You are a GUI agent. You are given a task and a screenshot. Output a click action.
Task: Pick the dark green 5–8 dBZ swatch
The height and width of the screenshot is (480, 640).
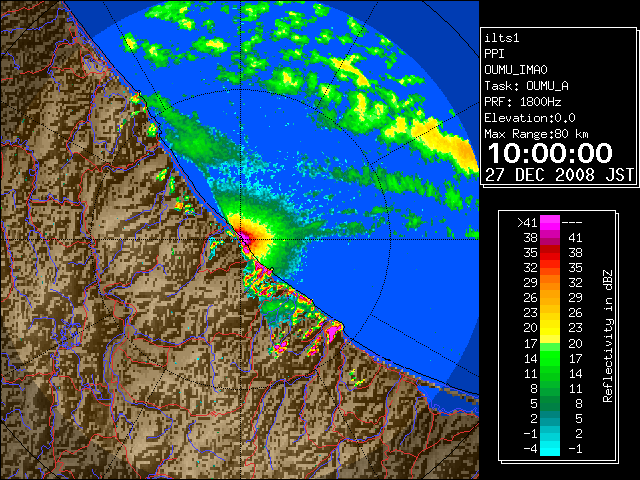[550, 403]
